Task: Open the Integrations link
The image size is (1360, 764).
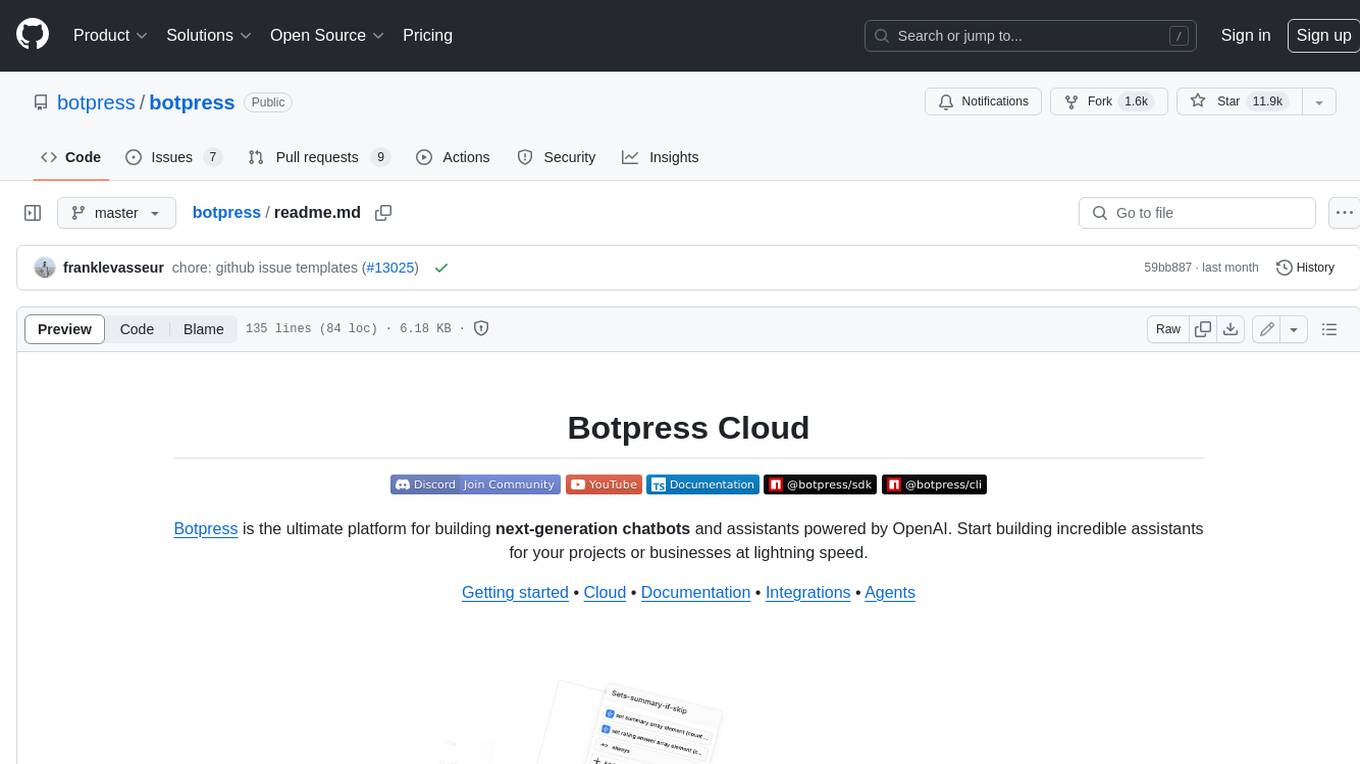Action: coord(808,592)
